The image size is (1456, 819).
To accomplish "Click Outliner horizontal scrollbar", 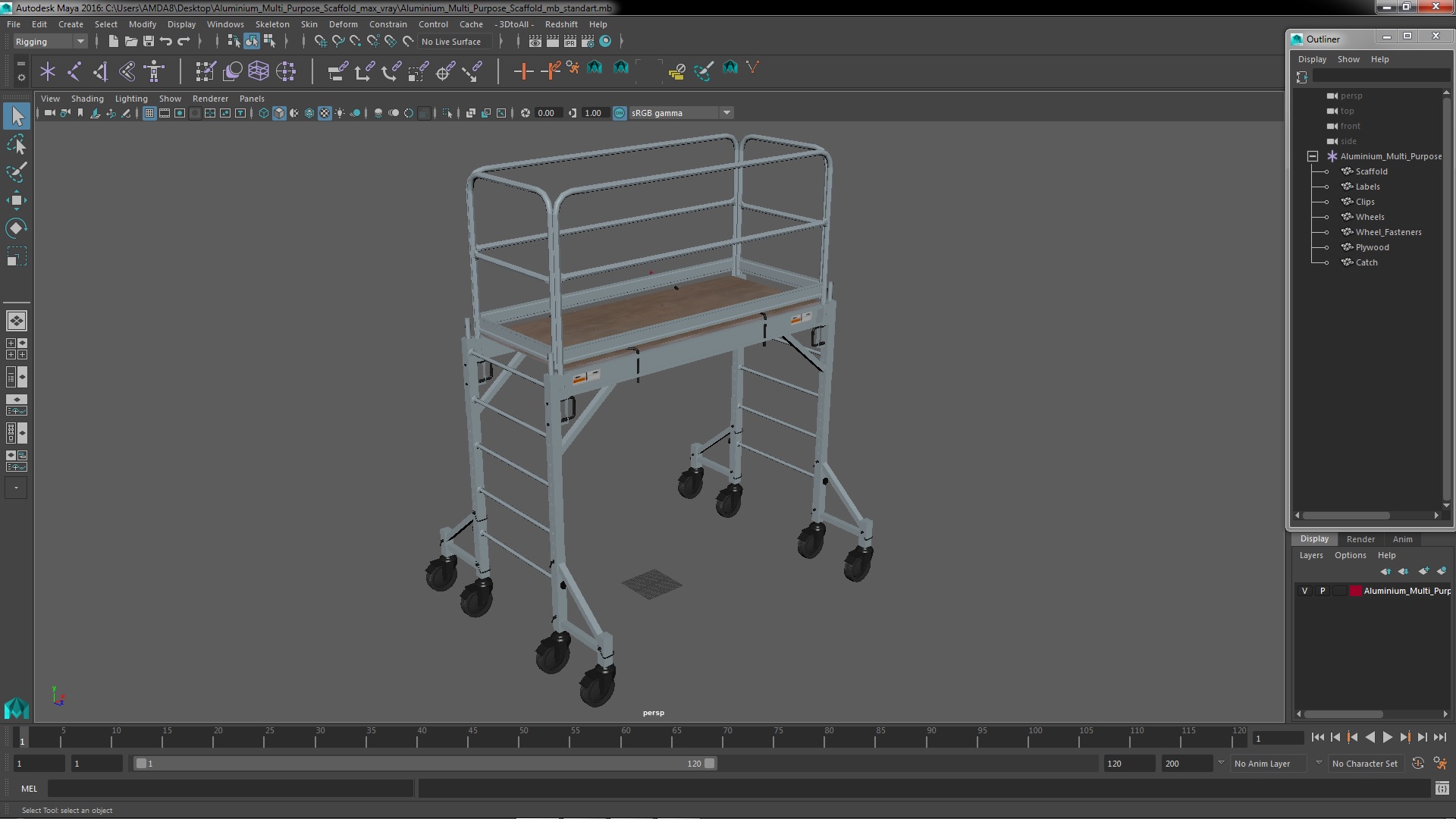I will pyautogui.click(x=1346, y=515).
